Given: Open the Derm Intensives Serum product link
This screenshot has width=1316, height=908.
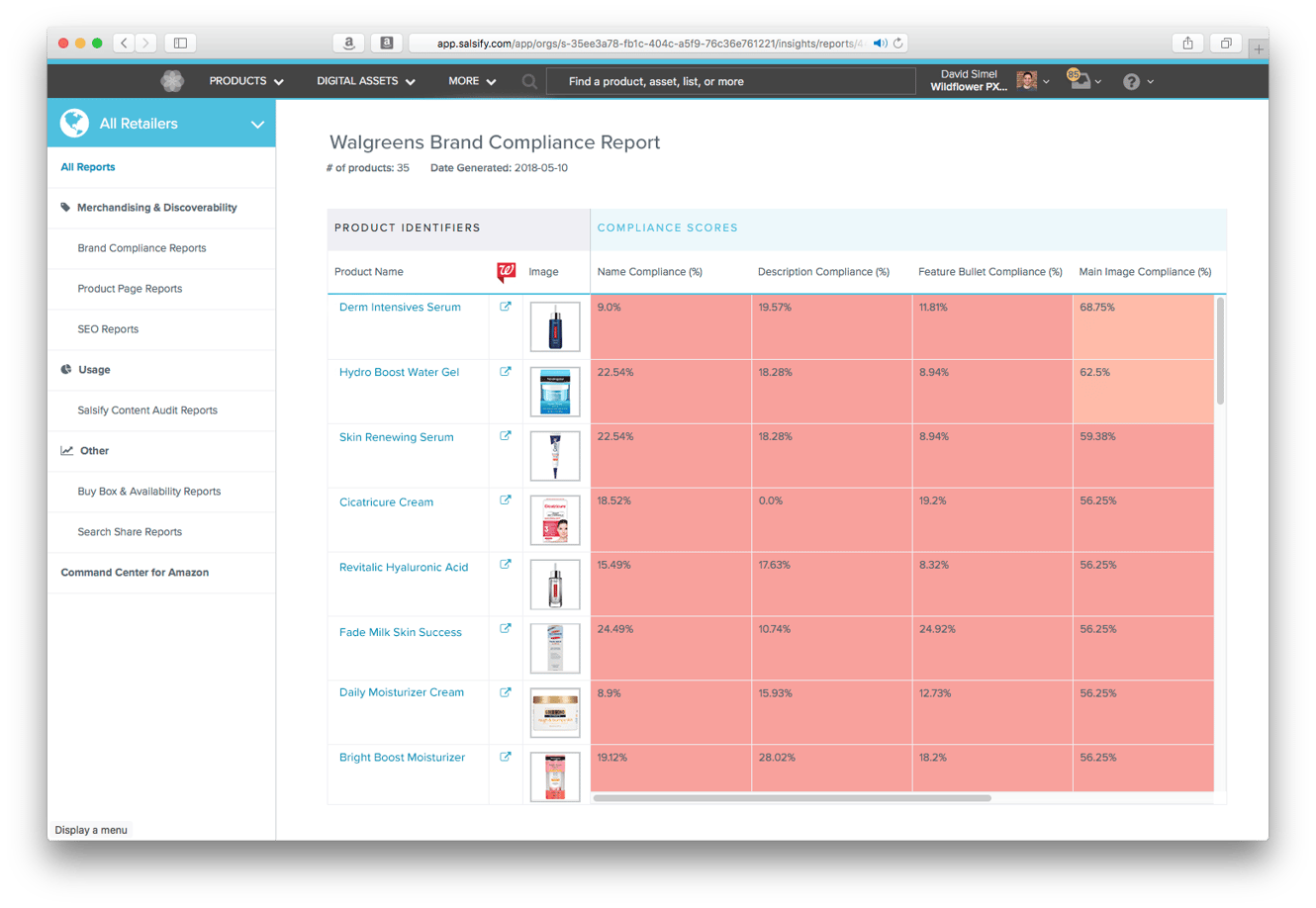Looking at the screenshot, I should pos(400,308).
